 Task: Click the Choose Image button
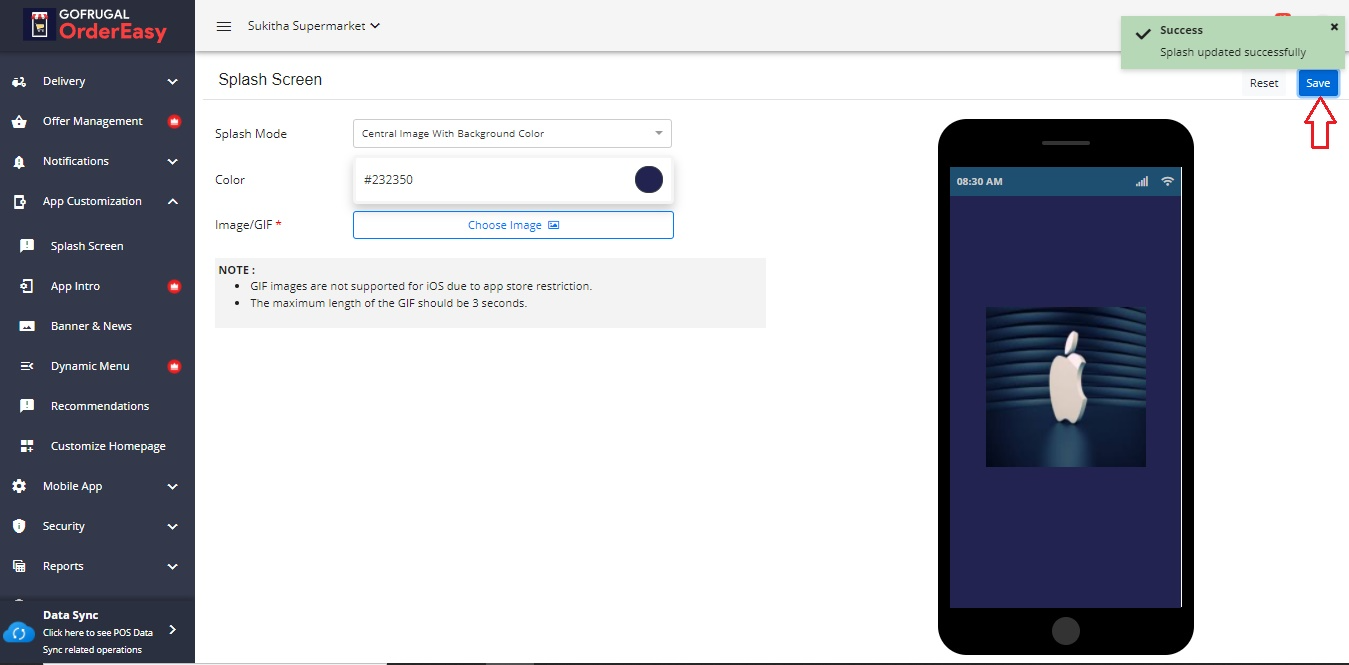click(x=513, y=225)
